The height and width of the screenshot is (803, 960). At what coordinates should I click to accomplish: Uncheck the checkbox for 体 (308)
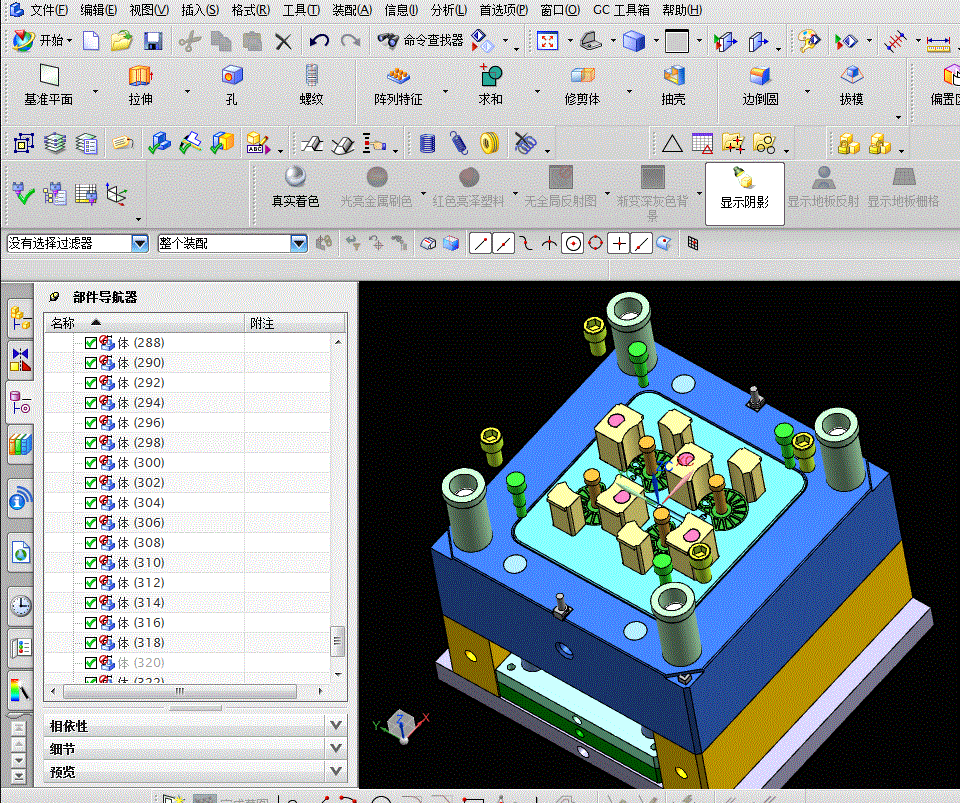point(91,543)
